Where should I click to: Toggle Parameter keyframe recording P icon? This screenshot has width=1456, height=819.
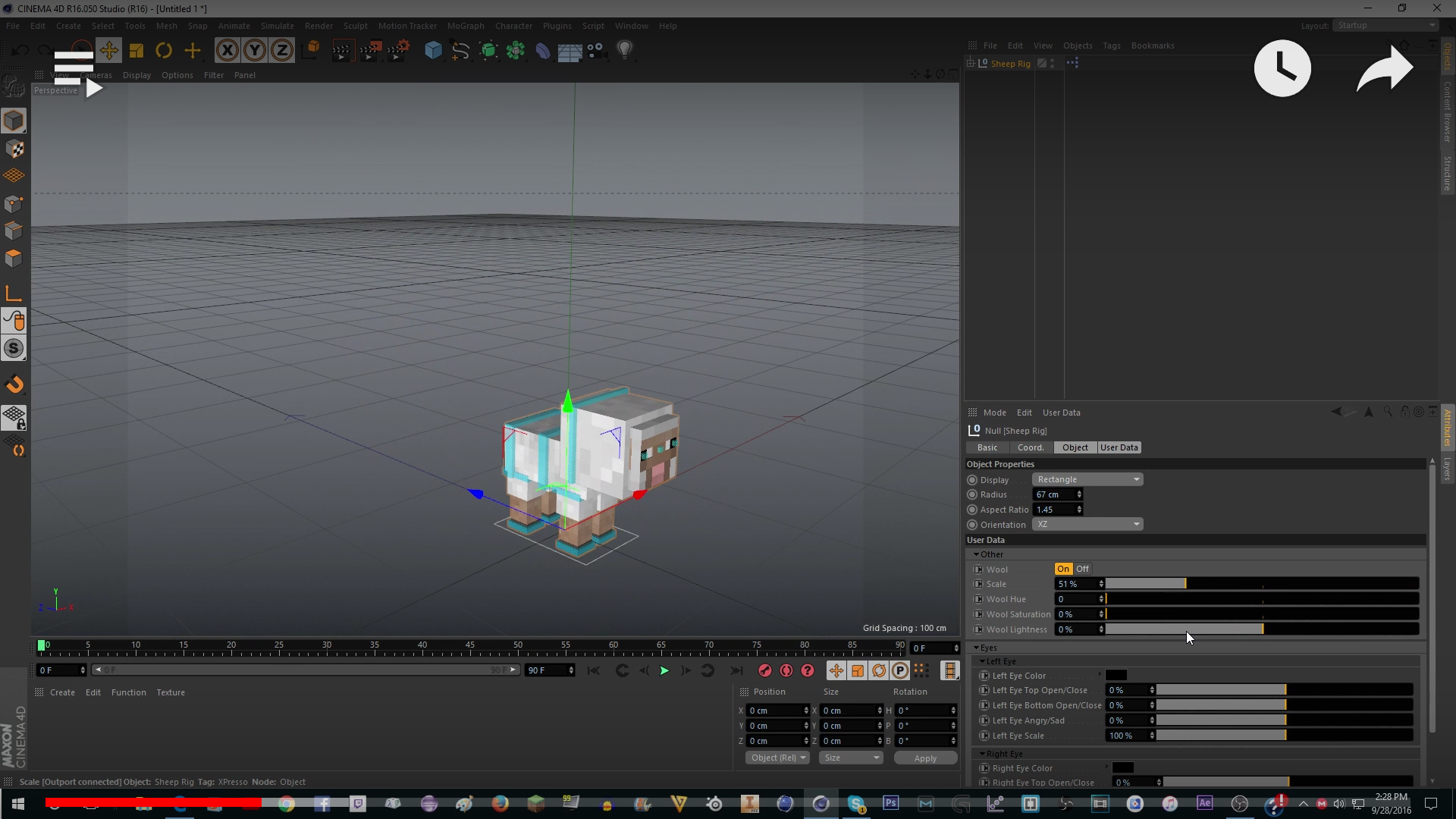pyautogui.click(x=899, y=670)
